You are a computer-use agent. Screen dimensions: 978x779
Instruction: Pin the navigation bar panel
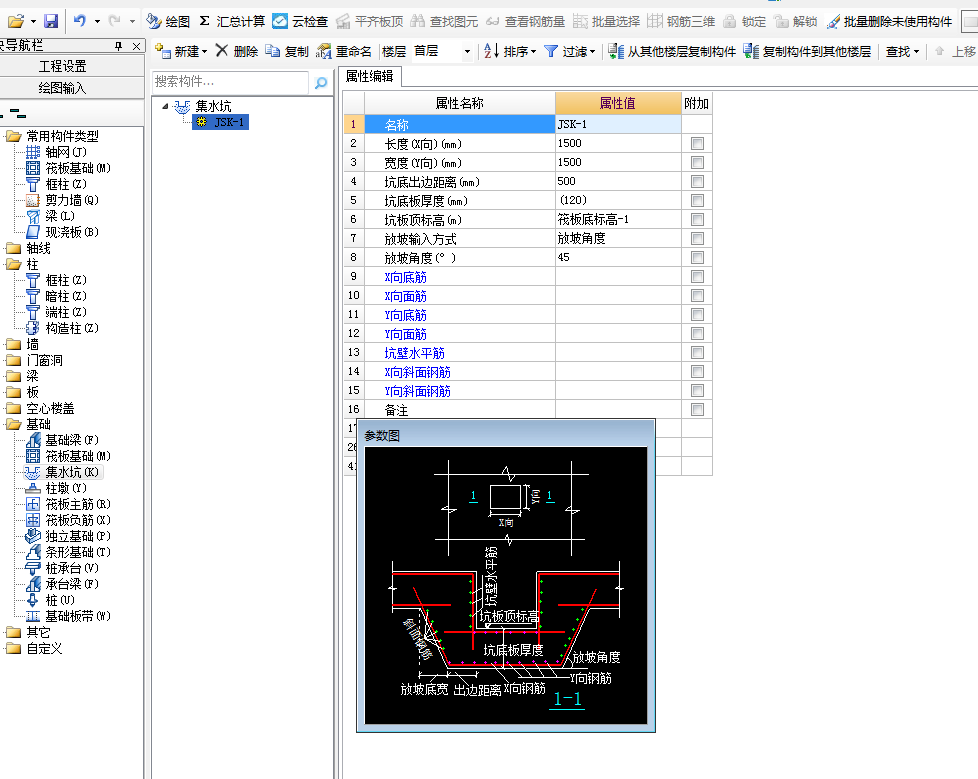coord(119,46)
